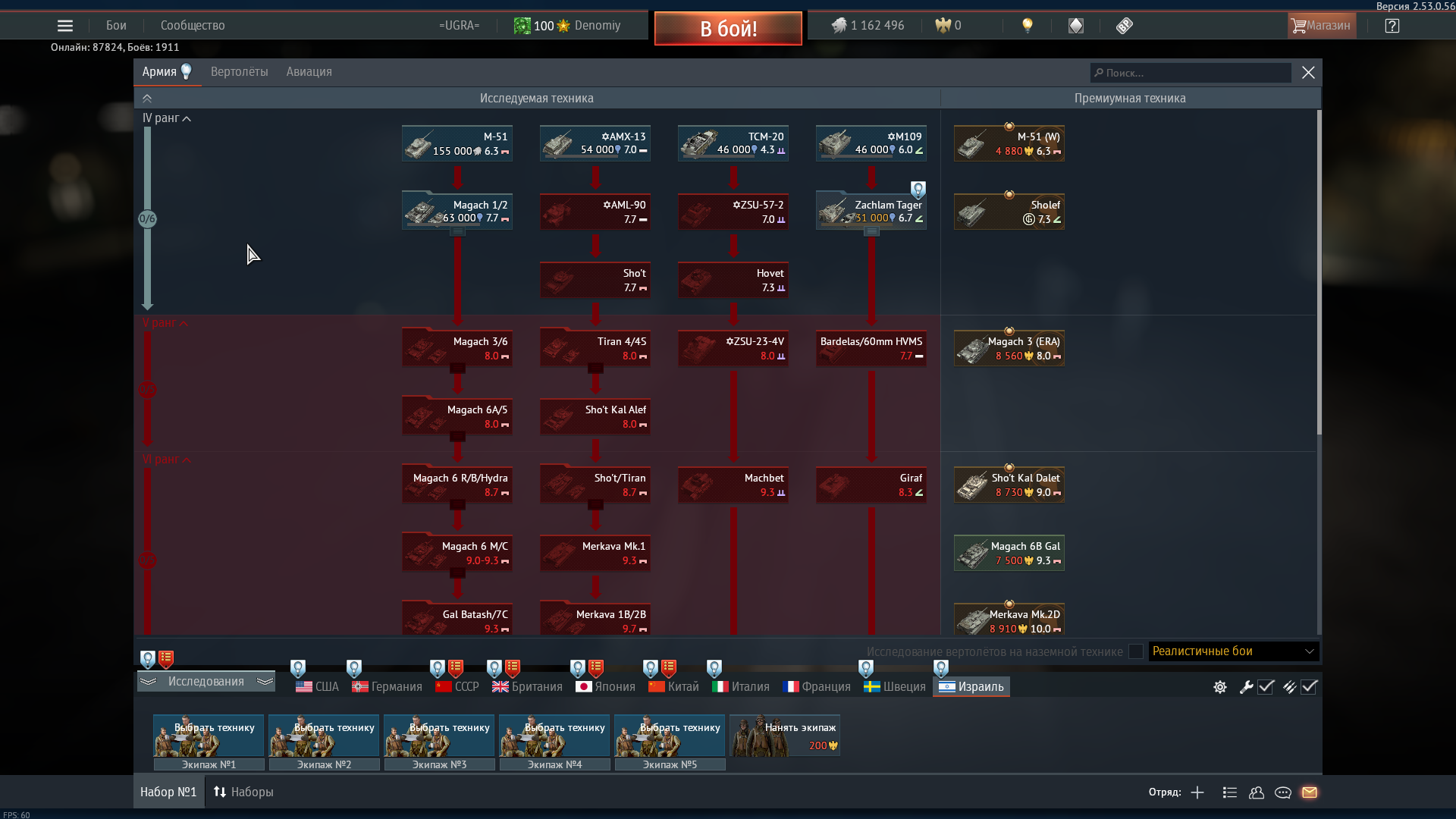Toggle the auto-refill ammo checkbox
Screen dimensions: 1456x819
click(x=1309, y=687)
